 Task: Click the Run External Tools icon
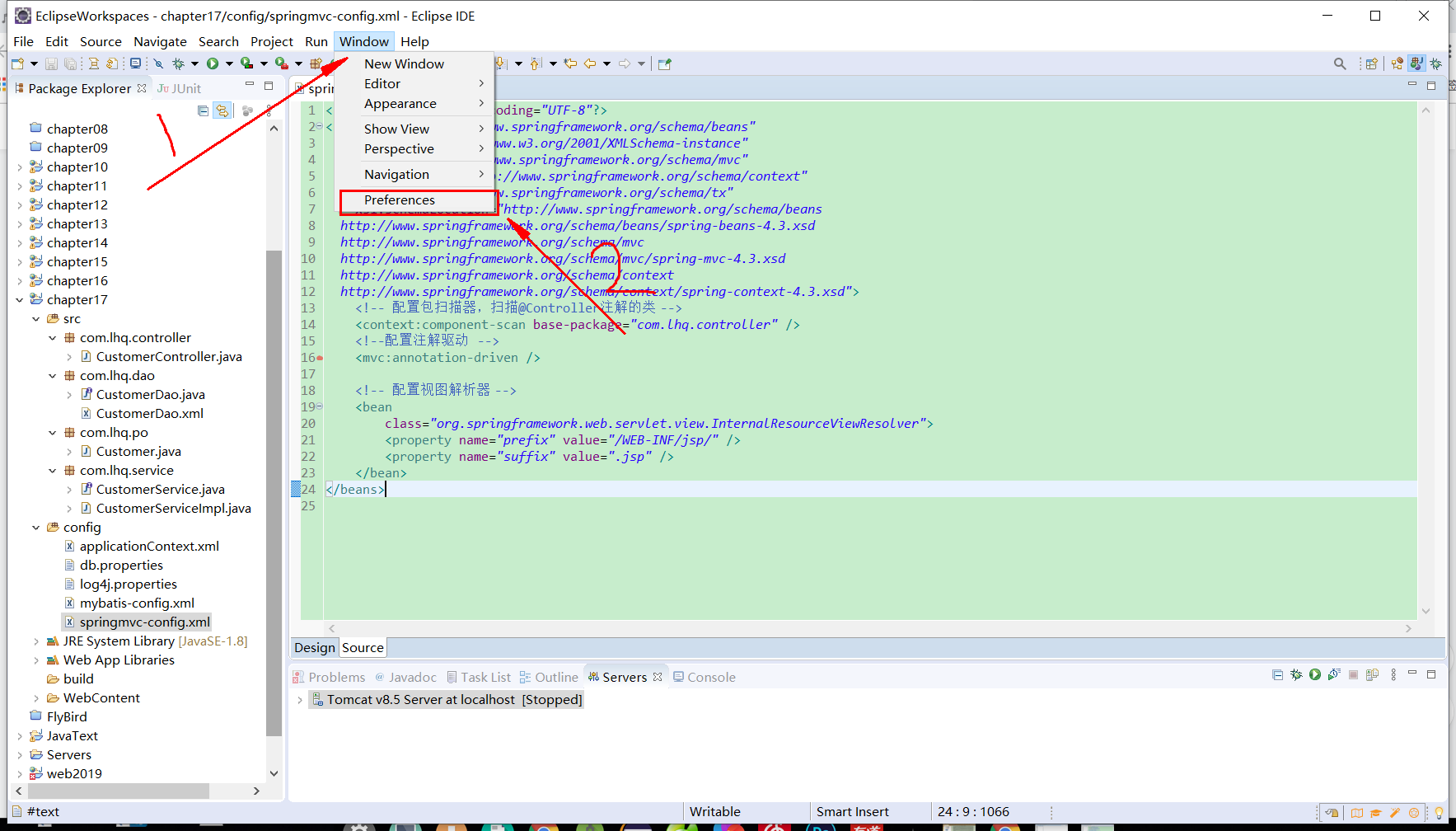click(x=281, y=63)
